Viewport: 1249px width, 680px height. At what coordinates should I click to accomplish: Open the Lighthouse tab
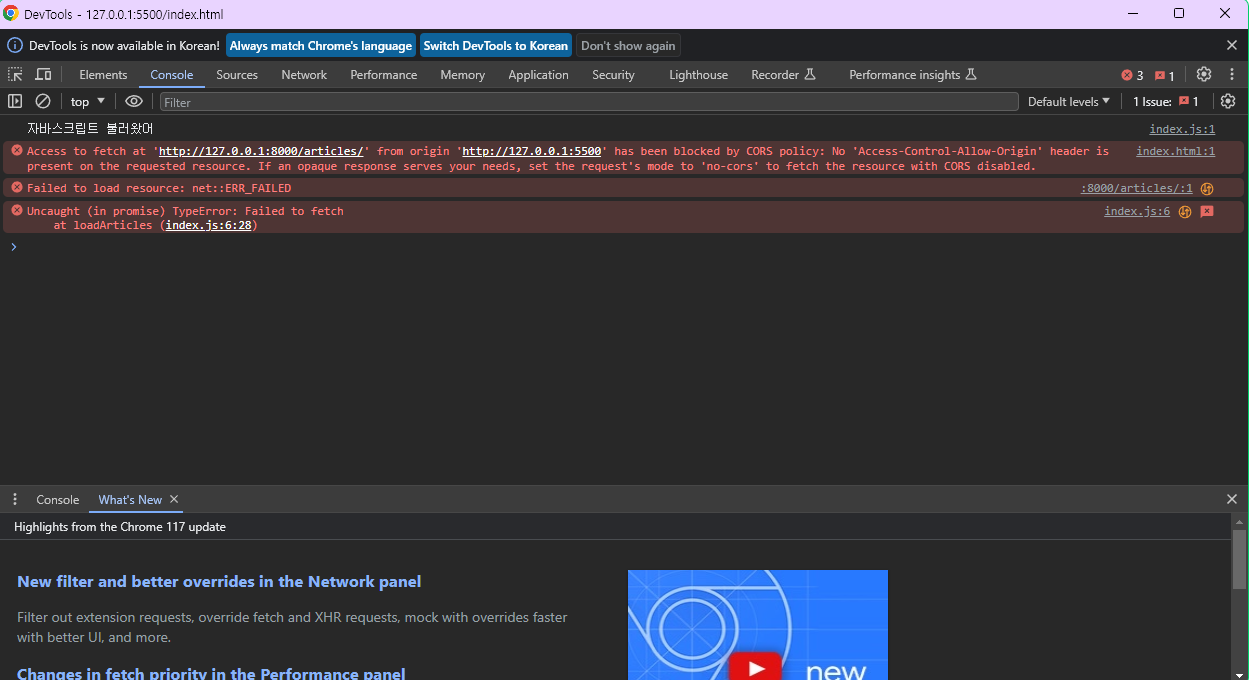click(698, 75)
